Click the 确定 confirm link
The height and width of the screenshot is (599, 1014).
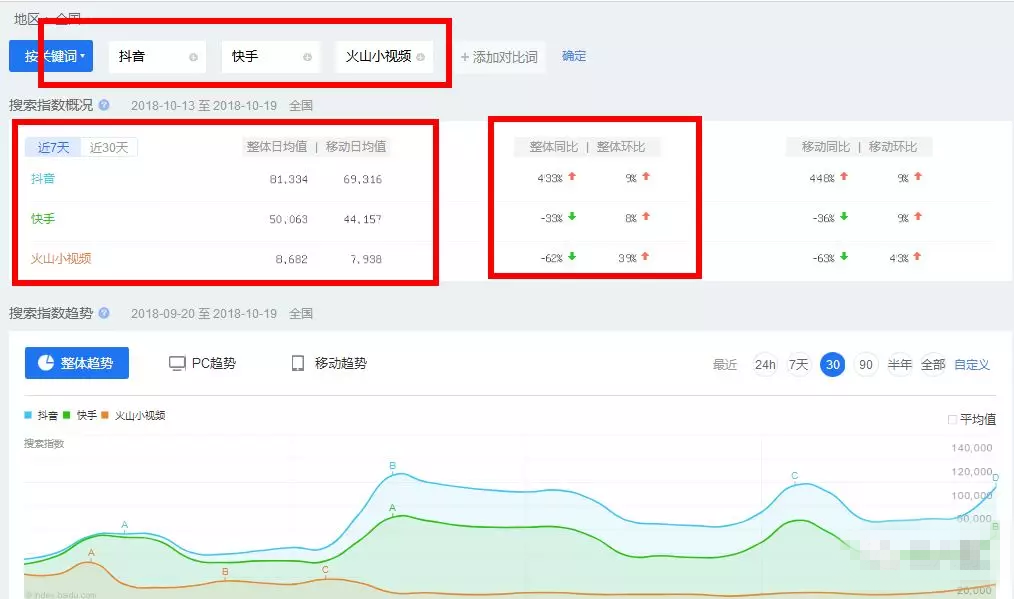pyautogui.click(x=574, y=56)
